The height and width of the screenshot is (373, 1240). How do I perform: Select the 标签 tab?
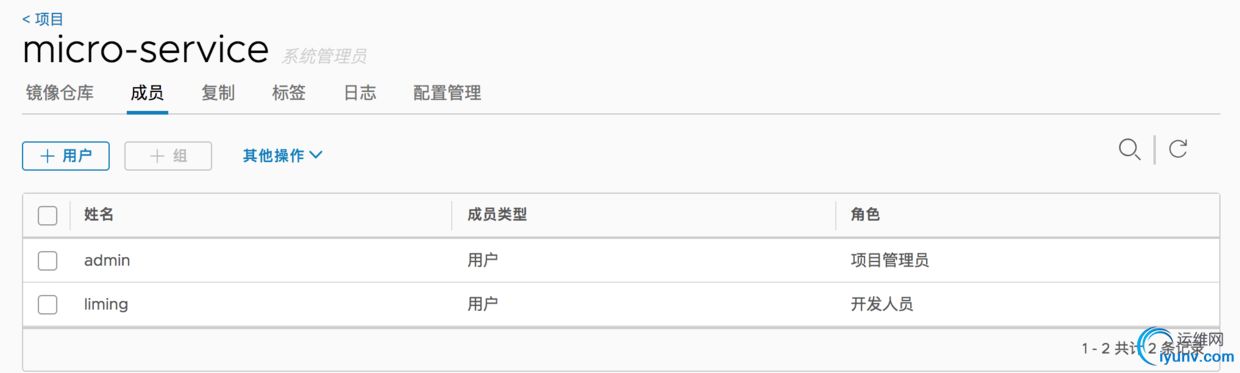point(289,93)
